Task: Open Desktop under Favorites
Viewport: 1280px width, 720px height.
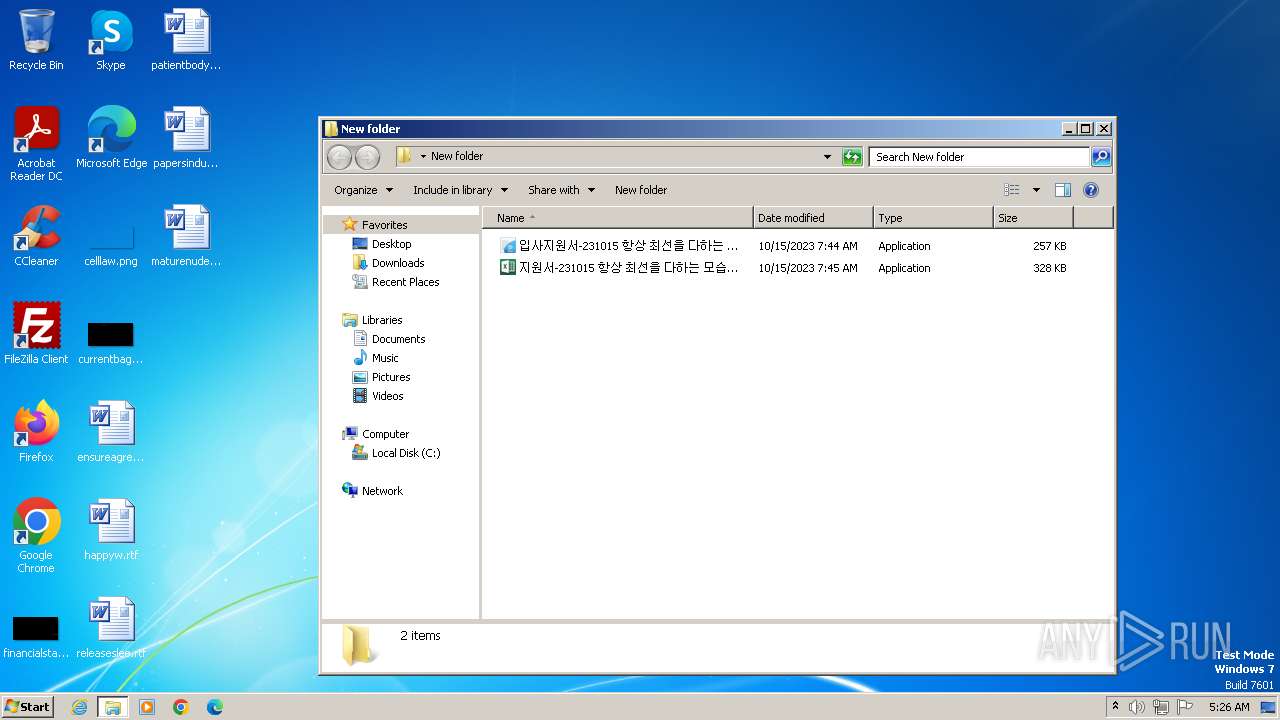Action: [x=391, y=244]
